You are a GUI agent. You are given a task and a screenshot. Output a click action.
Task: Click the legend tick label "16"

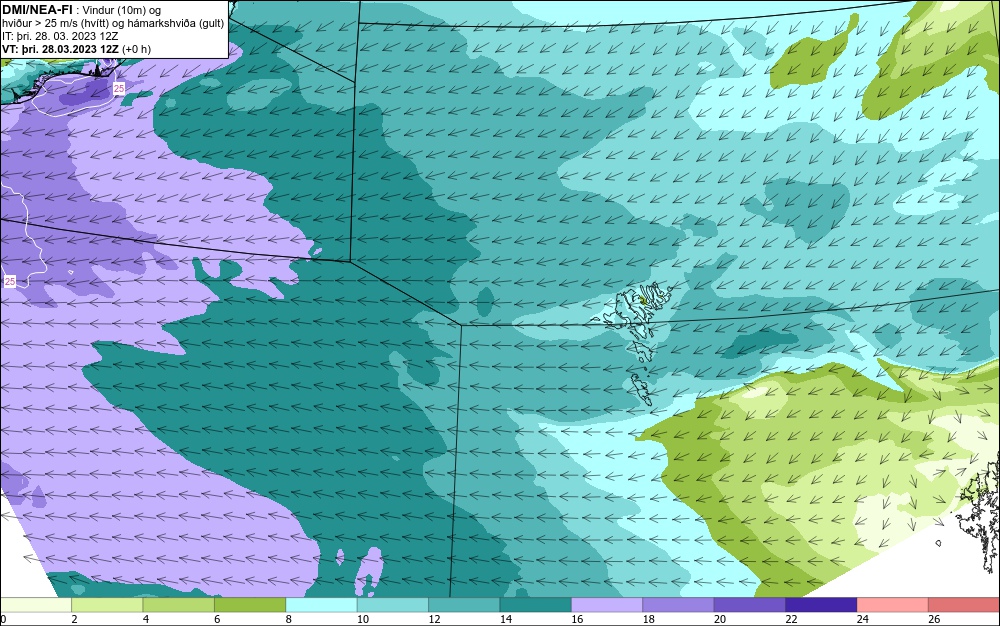click(x=577, y=619)
